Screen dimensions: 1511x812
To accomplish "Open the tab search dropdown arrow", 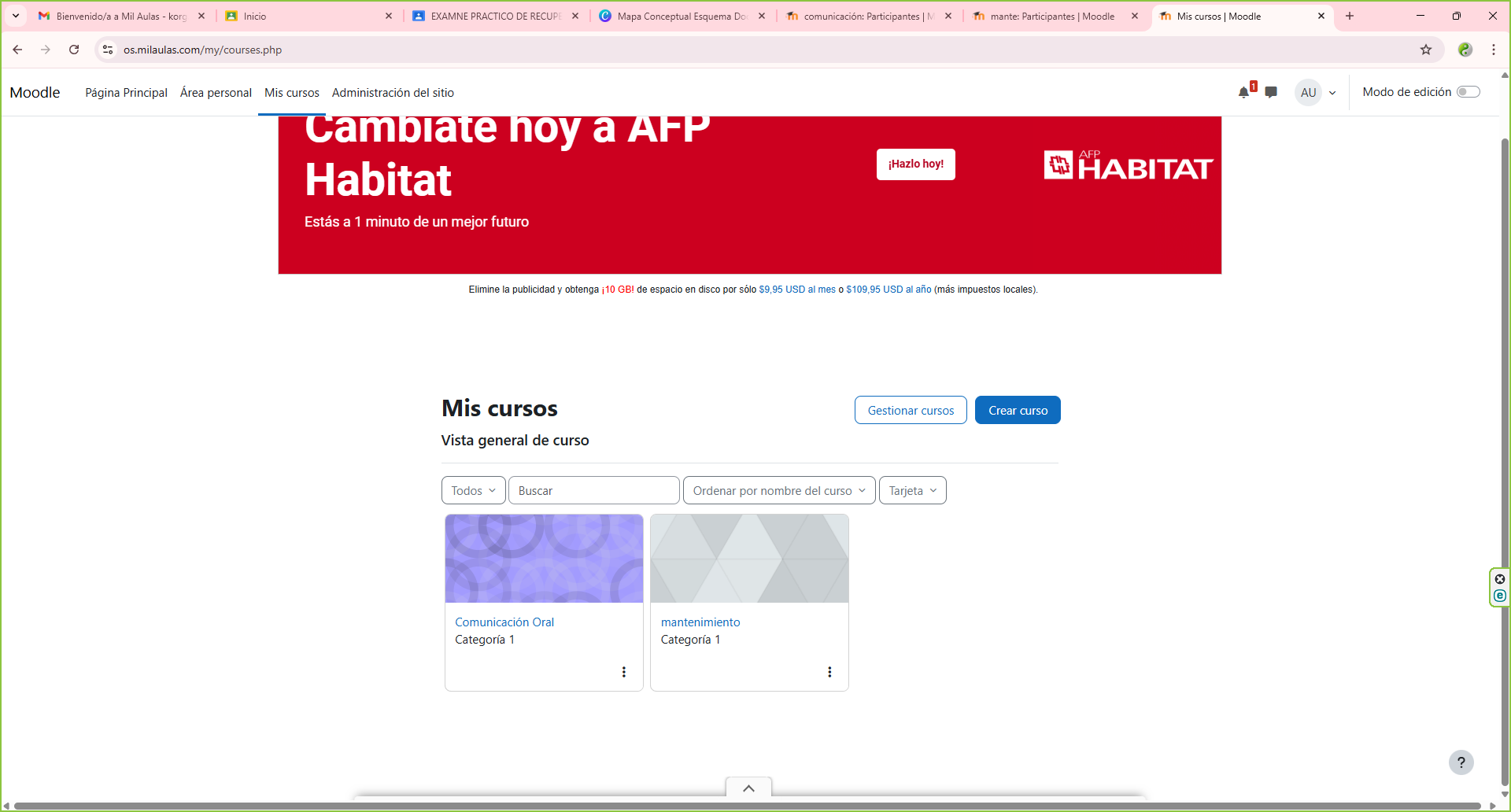I will 15,16.
